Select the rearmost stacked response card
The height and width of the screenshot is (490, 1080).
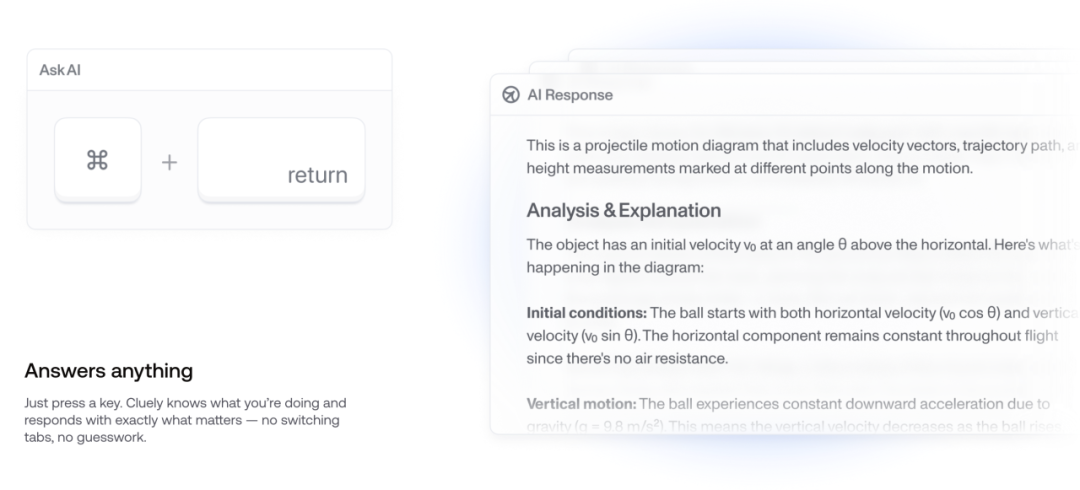click(x=823, y=54)
